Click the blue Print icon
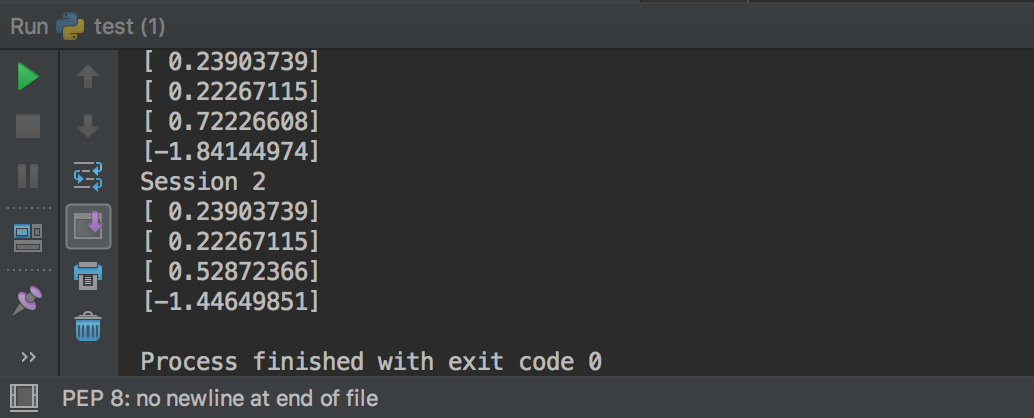Viewport: 1034px width, 418px height. pos(88,276)
